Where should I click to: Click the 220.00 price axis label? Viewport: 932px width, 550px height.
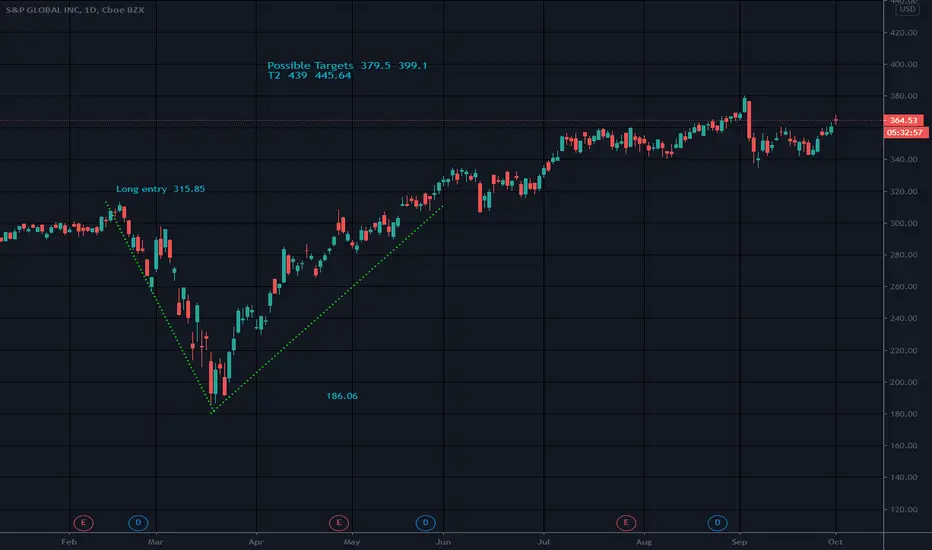(903, 350)
